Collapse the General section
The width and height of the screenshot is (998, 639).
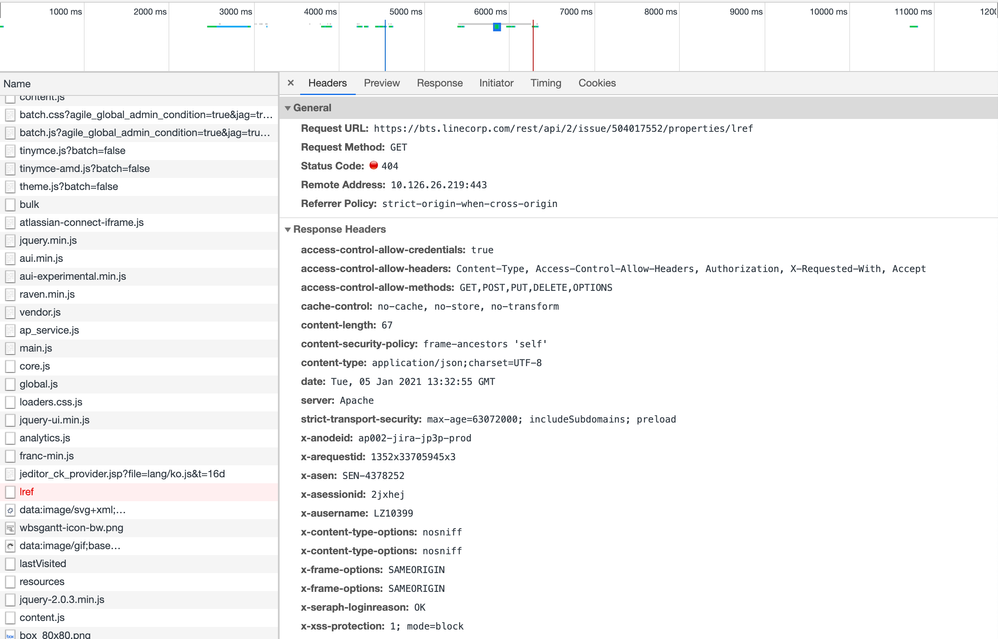coord(288,108)
